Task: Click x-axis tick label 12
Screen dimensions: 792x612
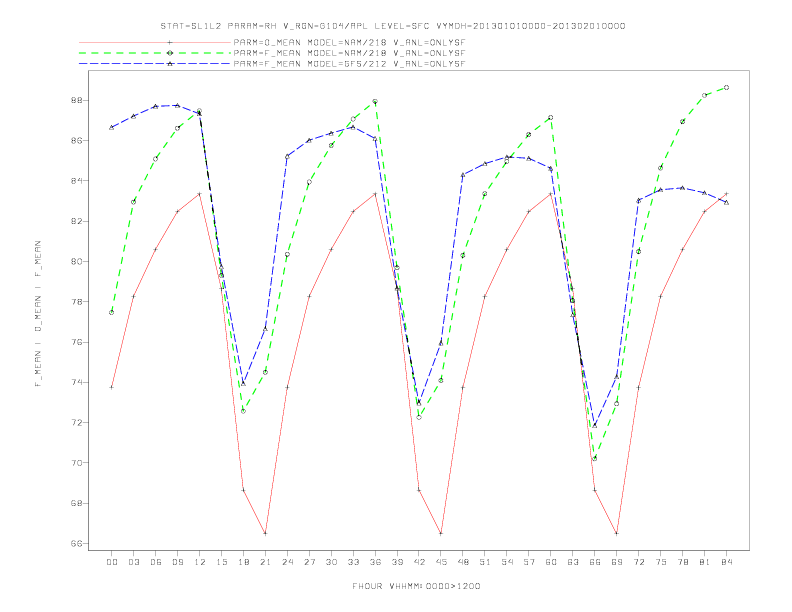Action: [x=200, y=562]
